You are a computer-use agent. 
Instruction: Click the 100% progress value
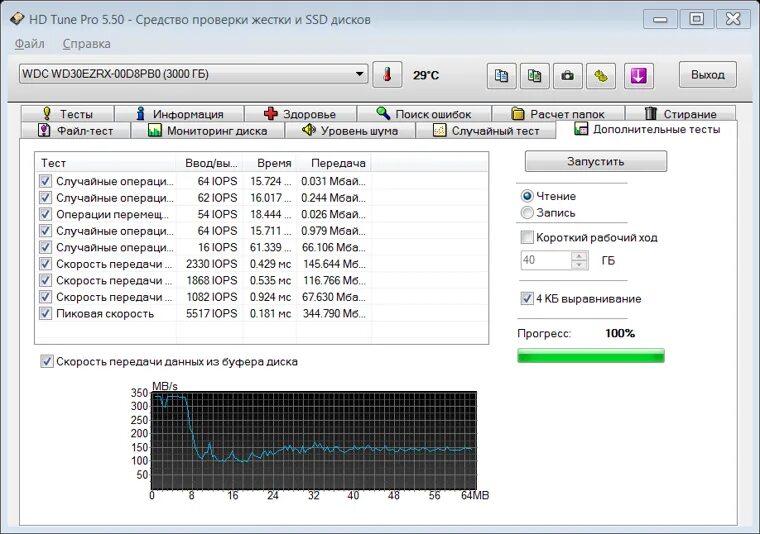(620, 333)
